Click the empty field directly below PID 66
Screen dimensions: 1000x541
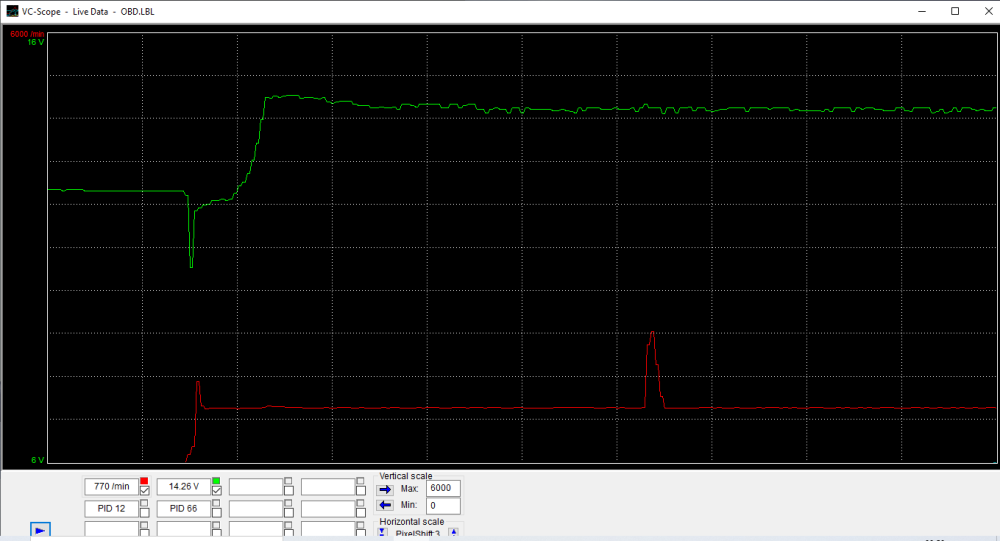(x=184, y=529)
